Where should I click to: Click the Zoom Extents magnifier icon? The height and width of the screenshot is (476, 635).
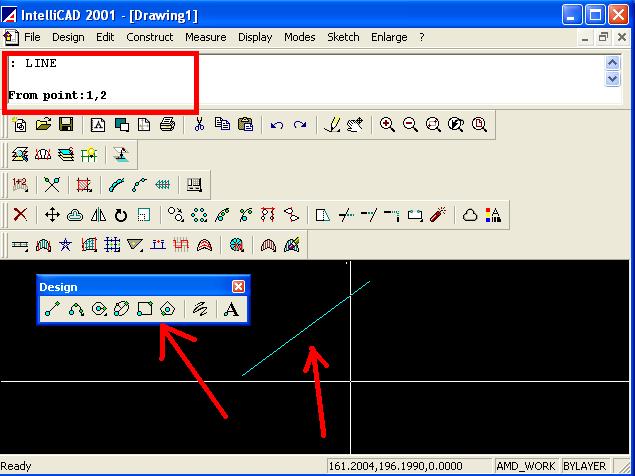[433, 124]
